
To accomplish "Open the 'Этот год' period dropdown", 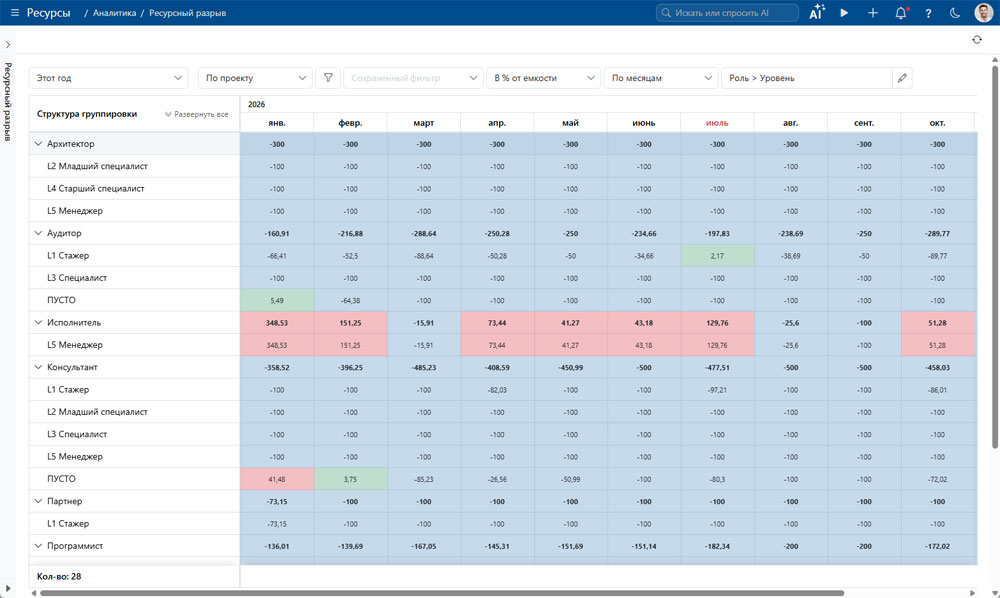I will click(108, 78).
